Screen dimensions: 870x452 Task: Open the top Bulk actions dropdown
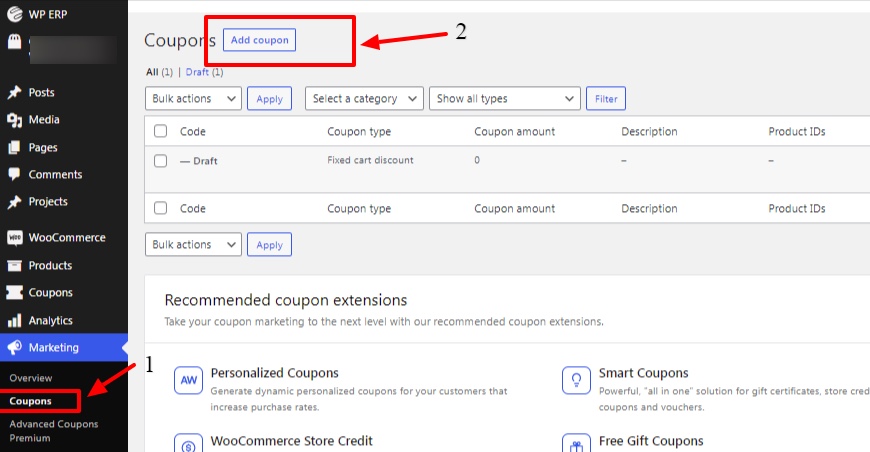[193, 99]
